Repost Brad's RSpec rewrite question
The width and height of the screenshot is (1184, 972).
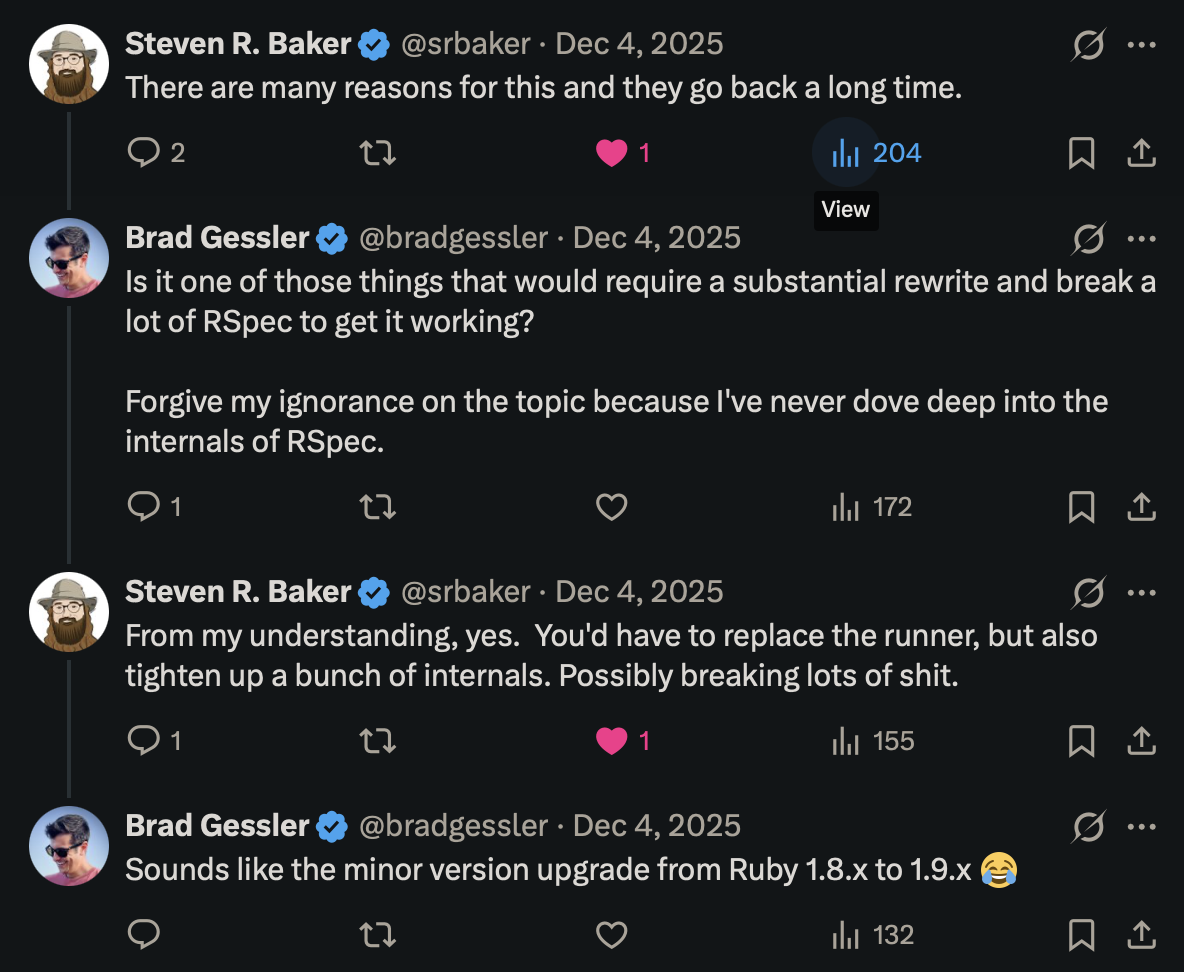[x=378, y=507]
